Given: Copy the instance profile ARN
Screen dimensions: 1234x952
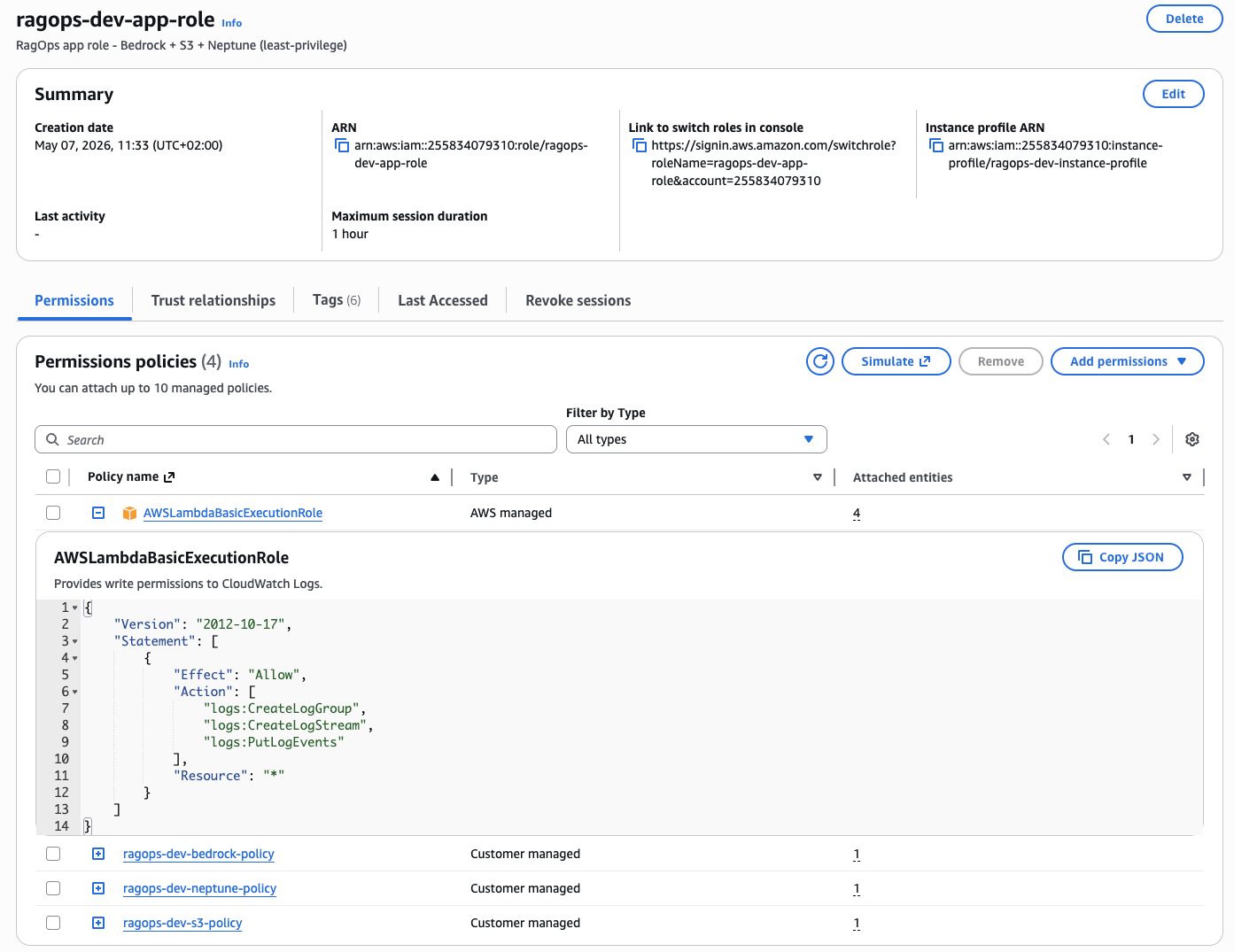Looking at the screenshot, I should 935,145.
